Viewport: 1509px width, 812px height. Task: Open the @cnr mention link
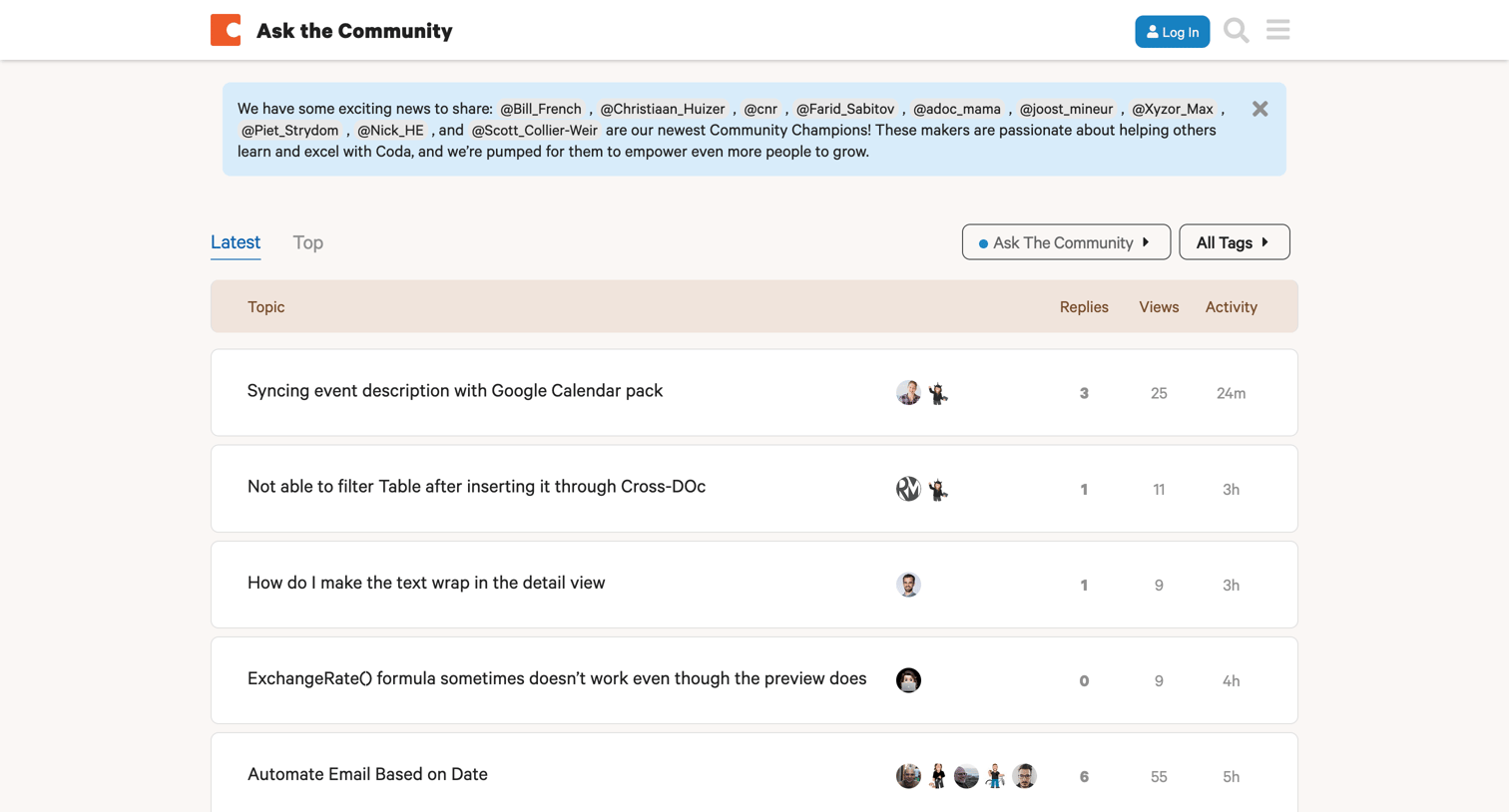pos(760,109)
